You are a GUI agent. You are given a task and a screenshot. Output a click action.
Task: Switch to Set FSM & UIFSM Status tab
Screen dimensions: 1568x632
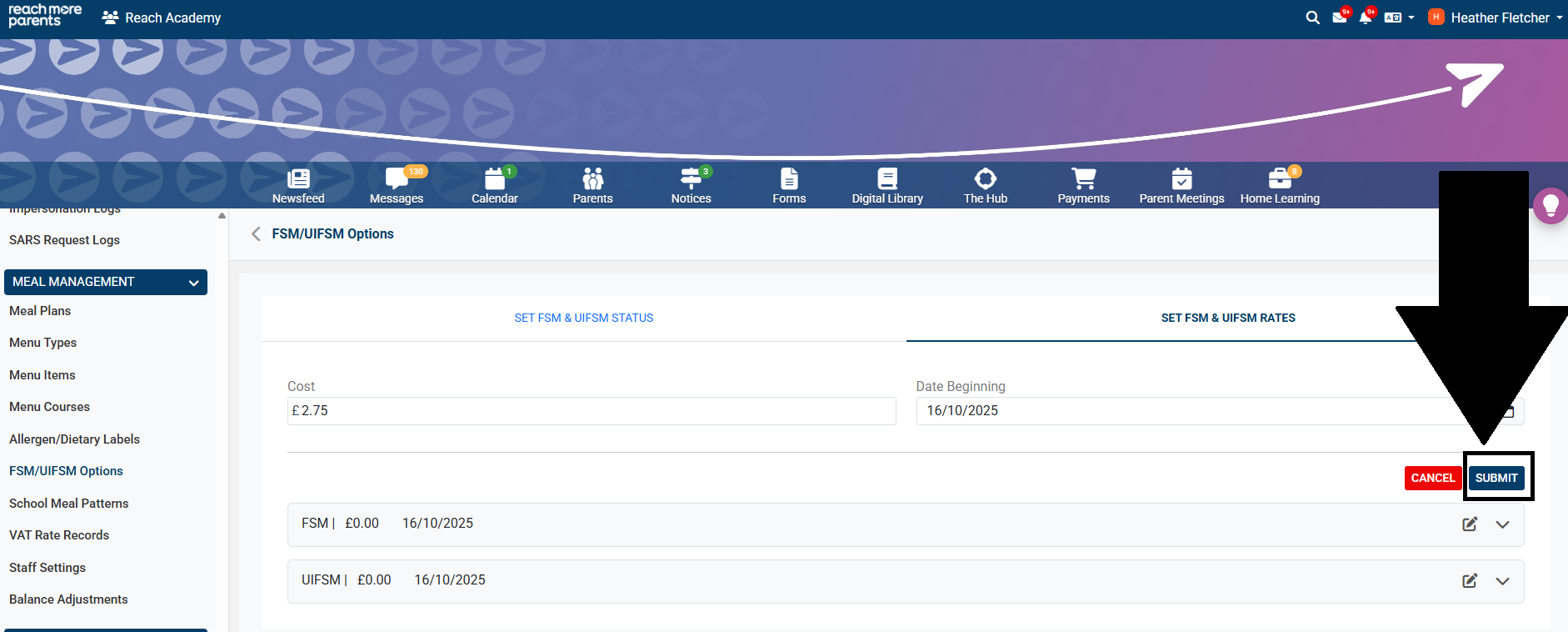pyautogui.click(x=583, y=318)
